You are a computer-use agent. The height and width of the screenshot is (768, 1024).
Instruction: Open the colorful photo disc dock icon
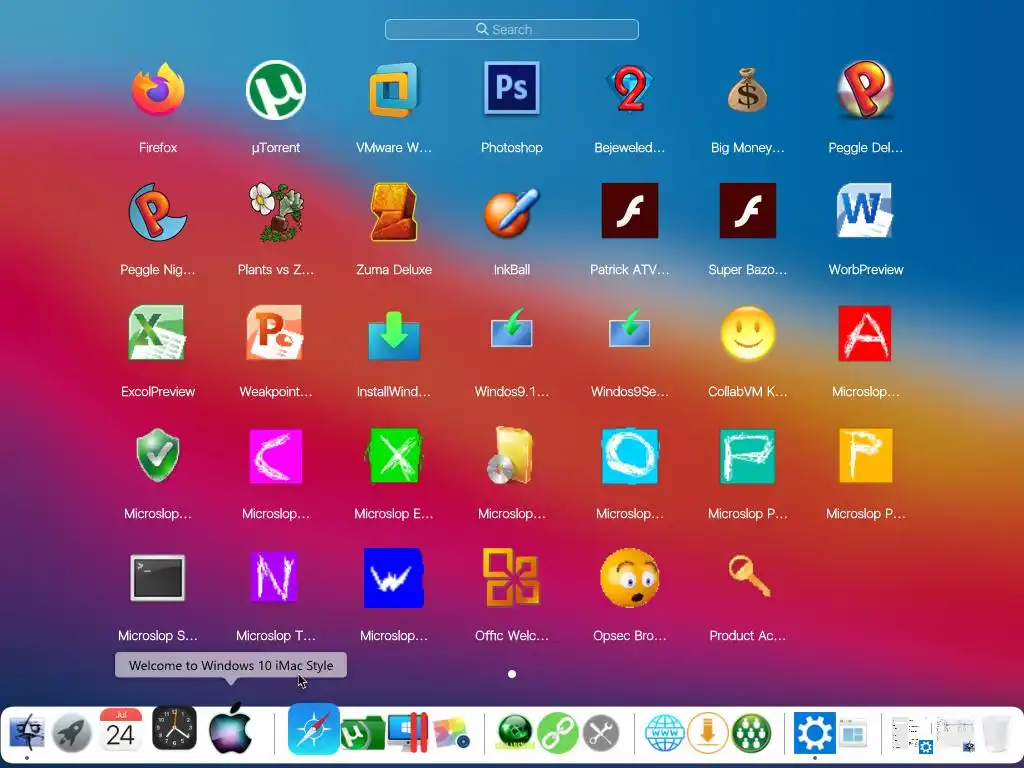coord(452,733)
